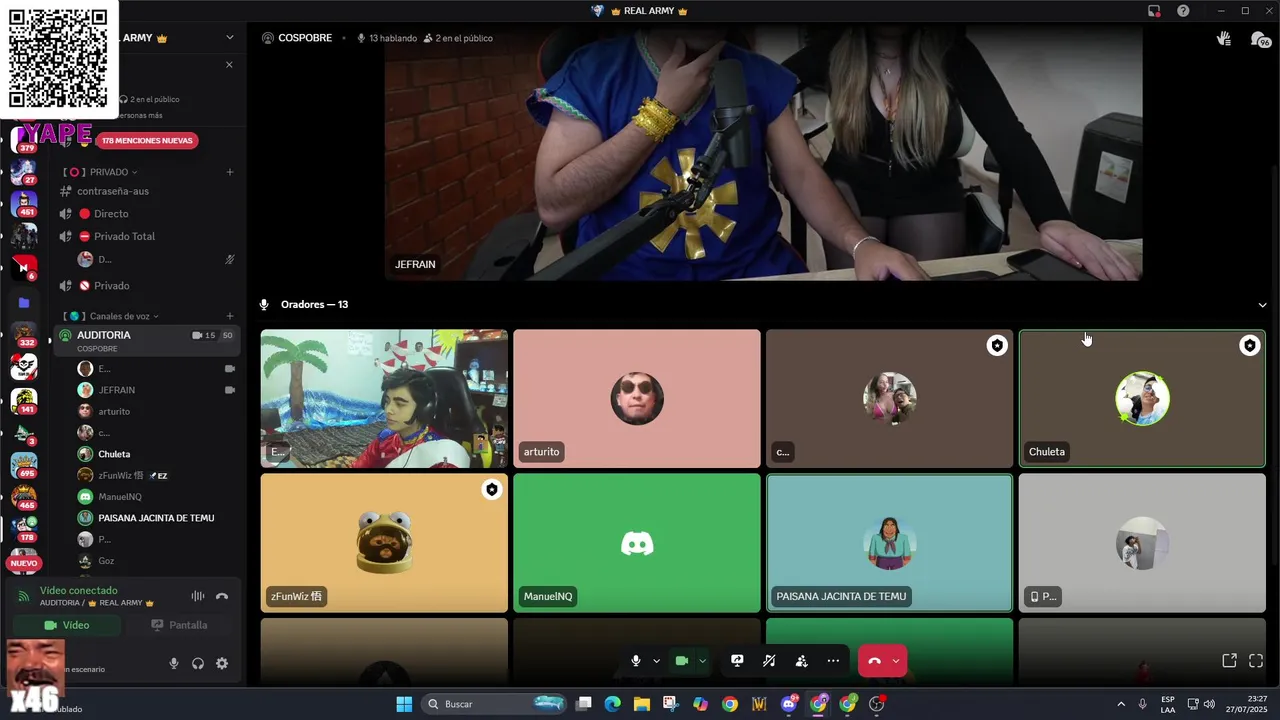The height and width of the screenshot is (720, 1280).
Task: Disconnect using phone icon in voice panel
Action: point(222,596)
